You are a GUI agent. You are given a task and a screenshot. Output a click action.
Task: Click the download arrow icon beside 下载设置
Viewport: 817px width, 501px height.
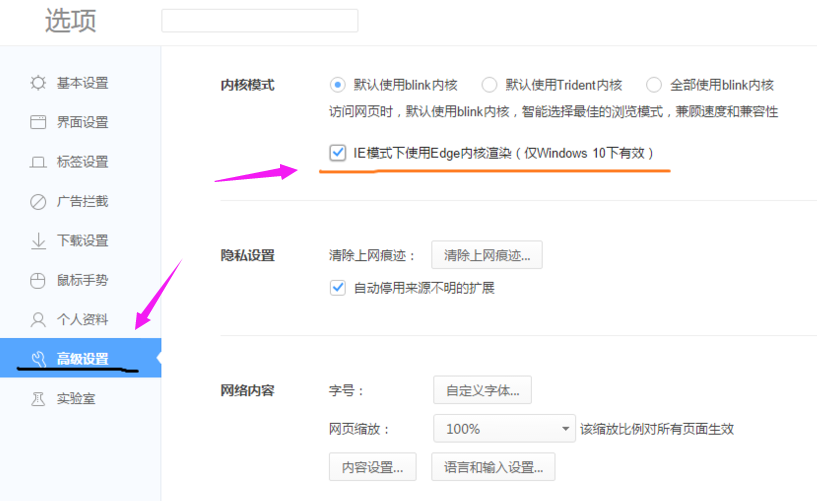pos(38,241)
